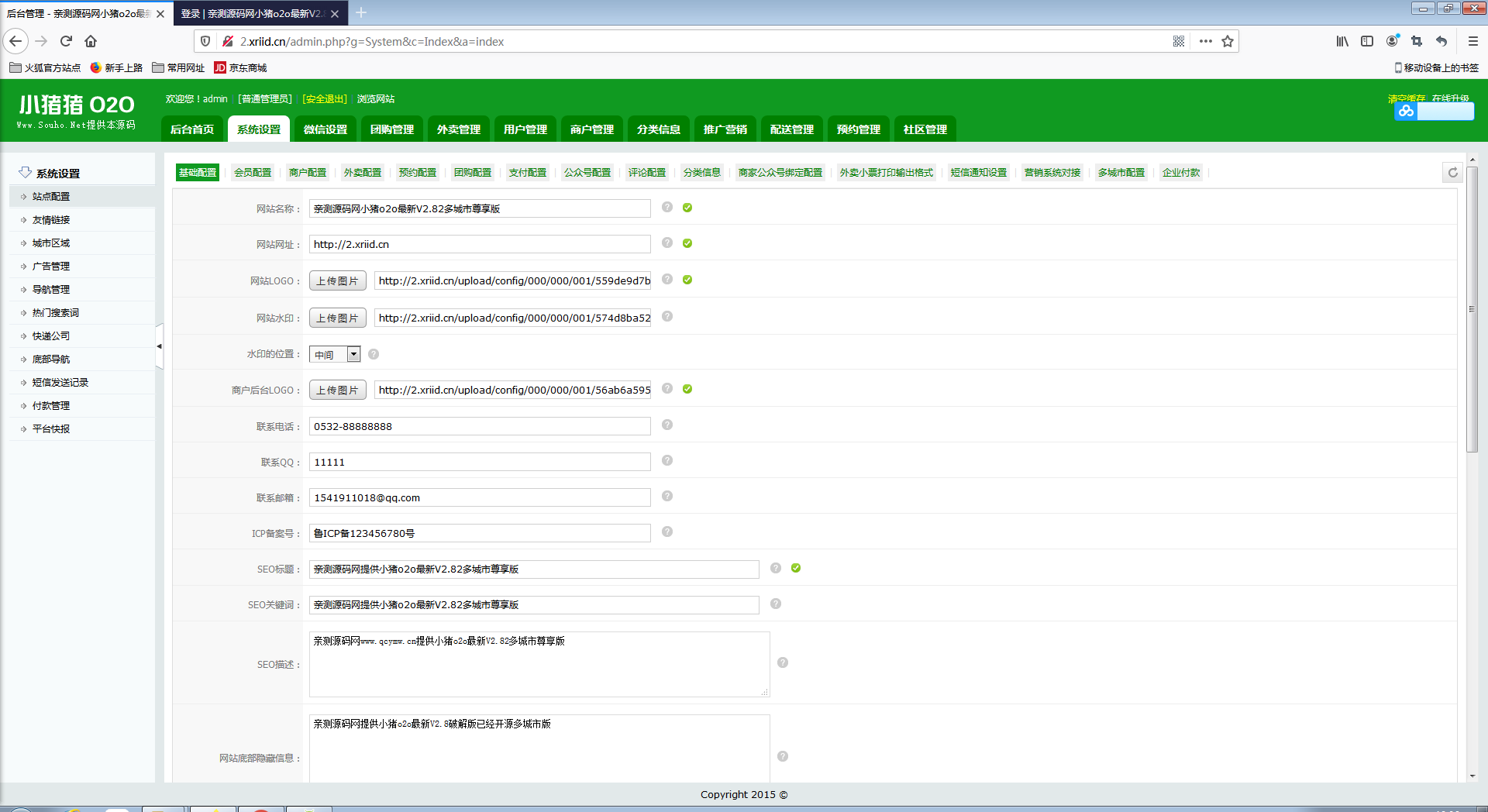Open the 常用网址 bookmarks folder
Image resolution: width=1488 pixels, height=812 pixels.
(178, 68)
